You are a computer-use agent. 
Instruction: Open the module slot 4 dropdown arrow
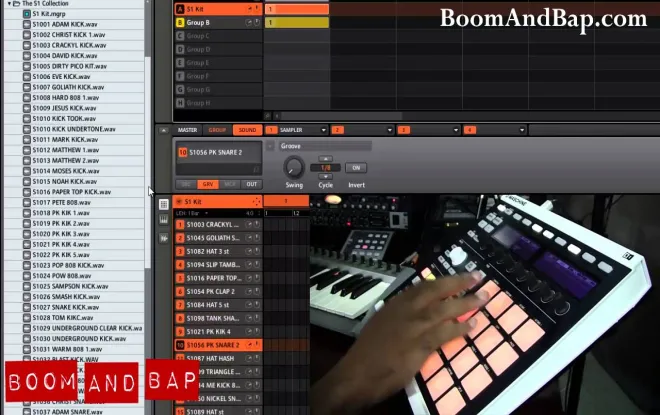click(522, 130)
